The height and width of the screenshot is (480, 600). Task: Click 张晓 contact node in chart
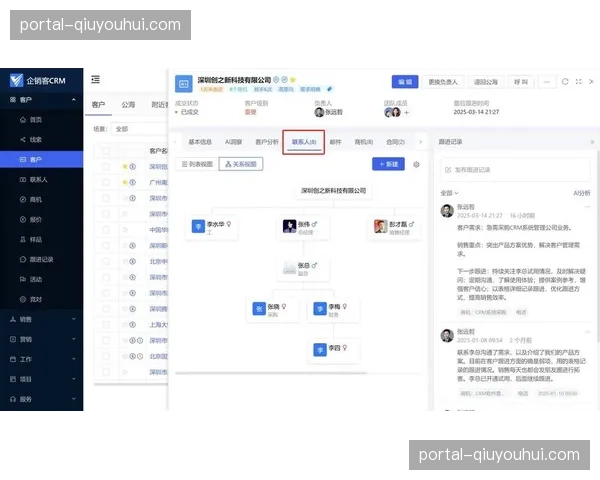pyautogui.click(x=272, y=309)
